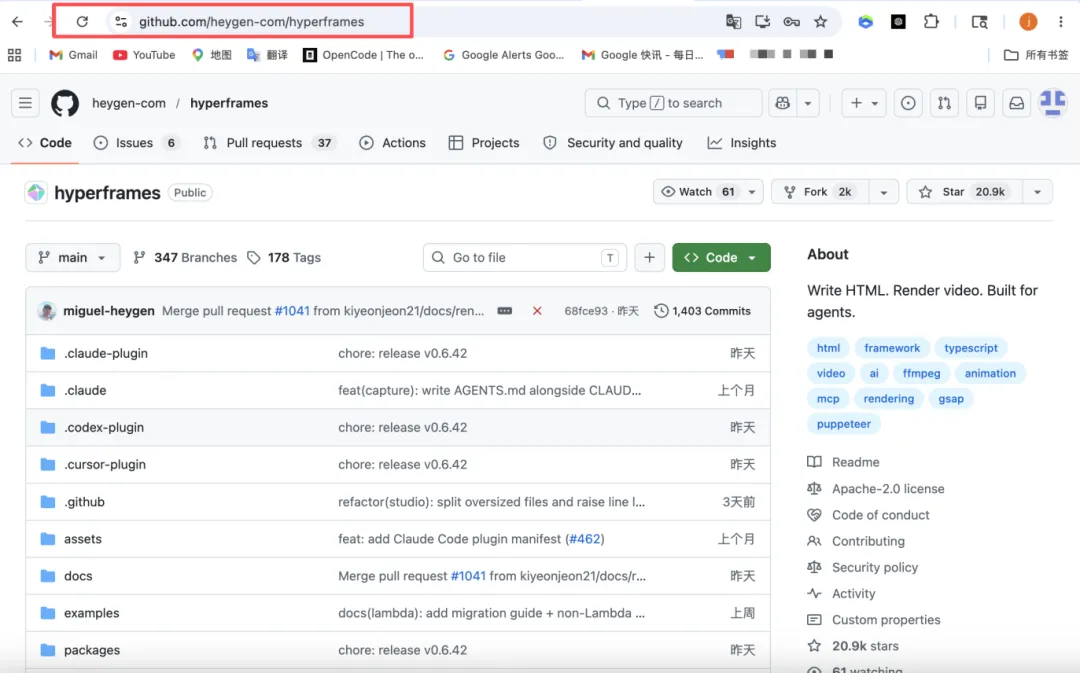
Task: Go to the Projects tab
Action: point(484,143)
